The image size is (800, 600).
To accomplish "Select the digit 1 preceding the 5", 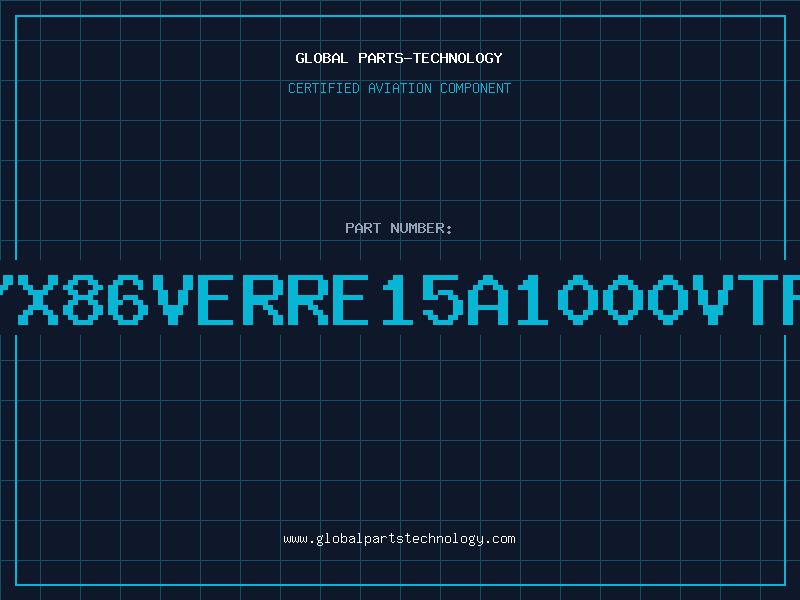I will pyautogui.click(x=398, y=299).
